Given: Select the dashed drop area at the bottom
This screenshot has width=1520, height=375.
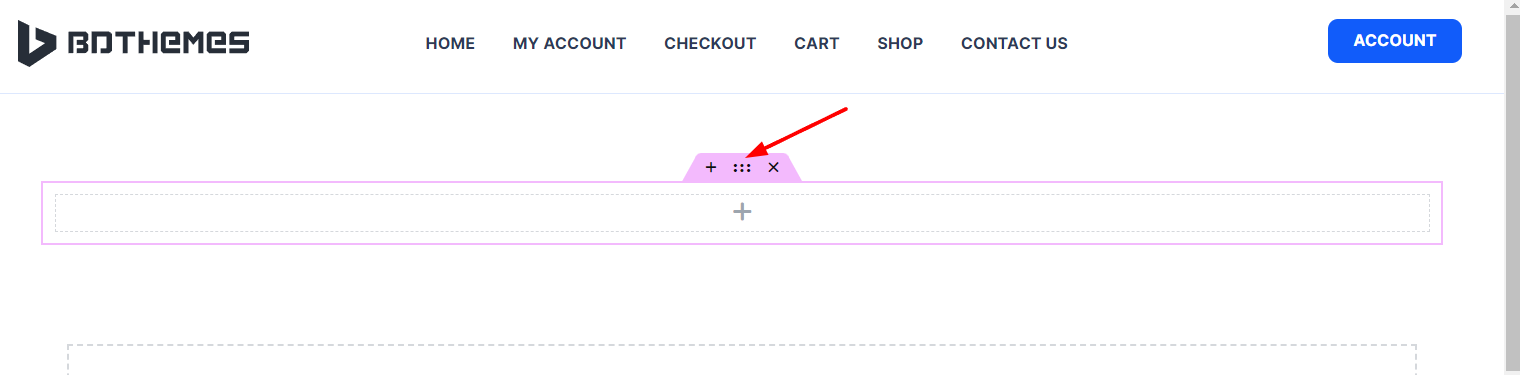Looking at the screenshot, I should (742, 360).
